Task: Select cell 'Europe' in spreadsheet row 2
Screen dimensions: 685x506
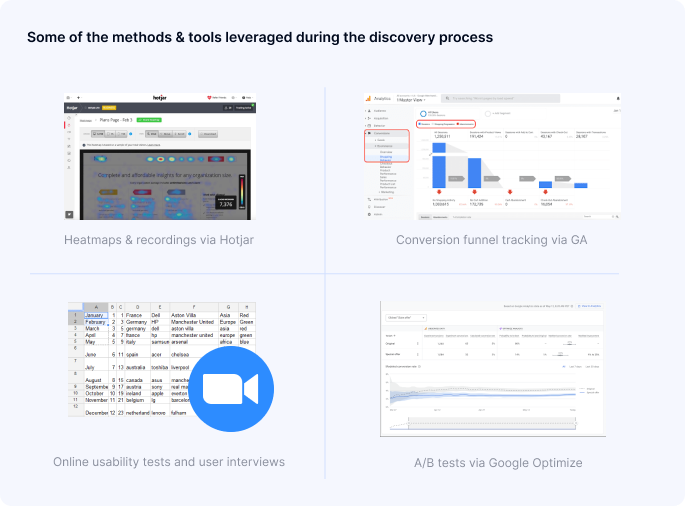Action: coord(228,322)
